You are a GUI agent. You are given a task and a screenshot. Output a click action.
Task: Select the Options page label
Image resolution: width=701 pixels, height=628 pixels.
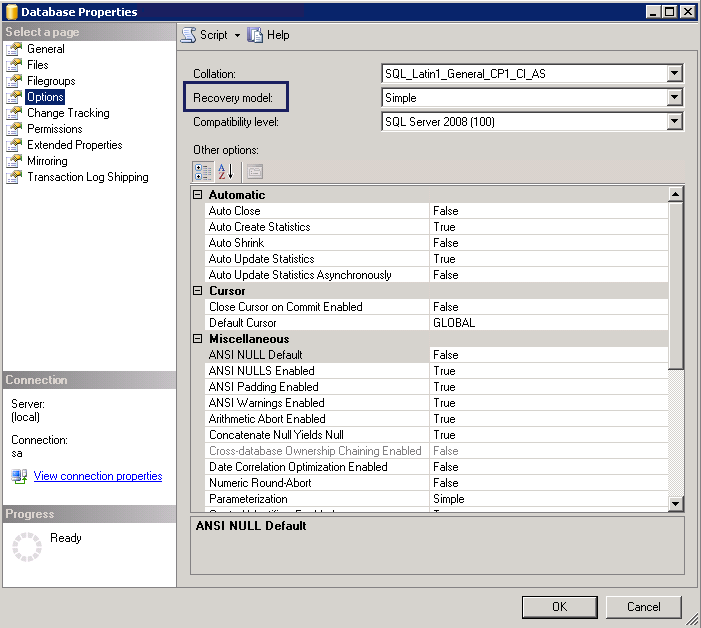45,97
